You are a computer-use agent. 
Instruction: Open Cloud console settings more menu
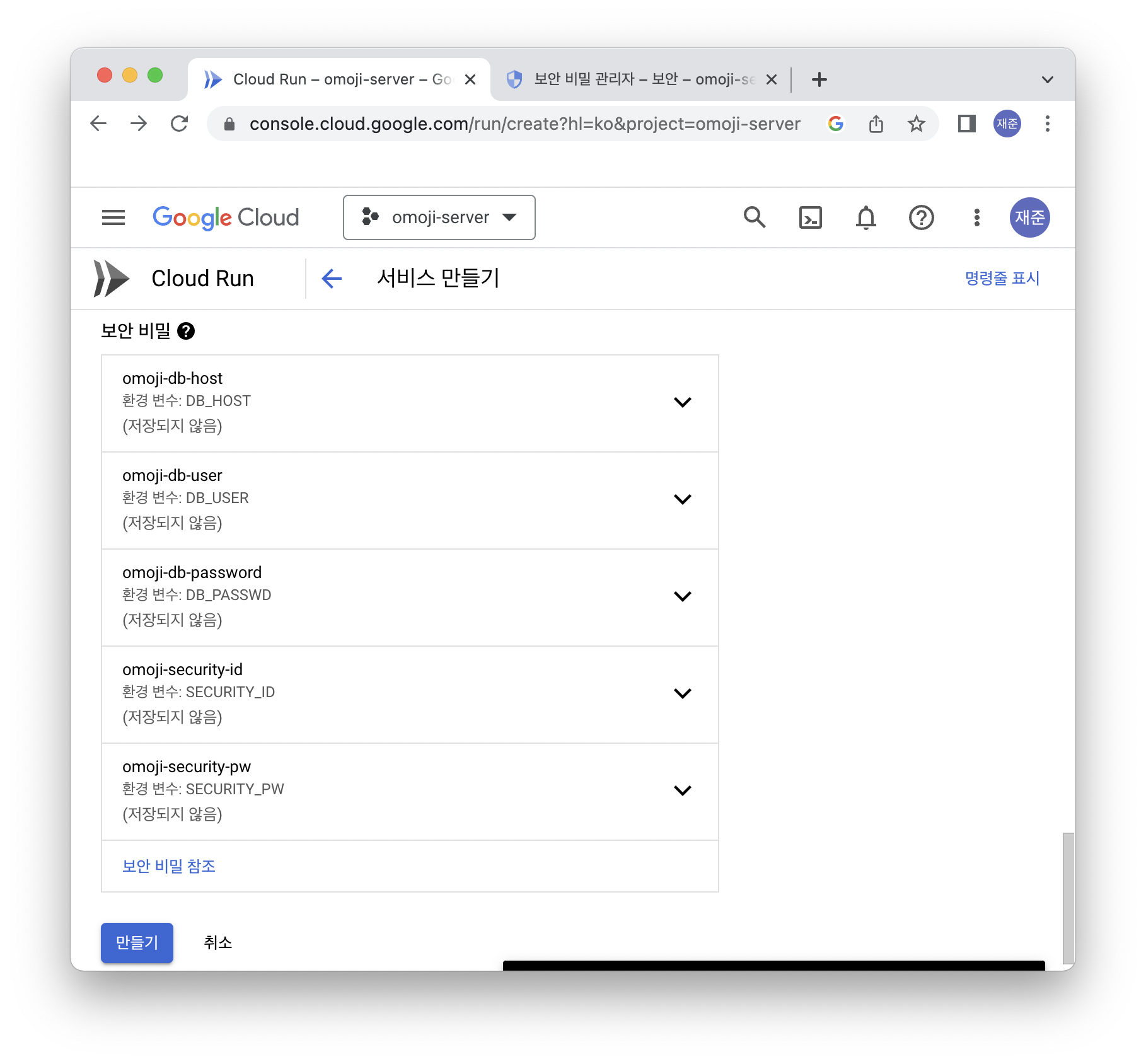point(977,217)
